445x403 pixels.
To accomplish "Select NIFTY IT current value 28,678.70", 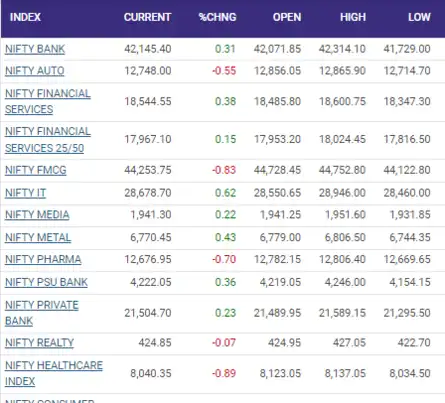I will (148, 193).
